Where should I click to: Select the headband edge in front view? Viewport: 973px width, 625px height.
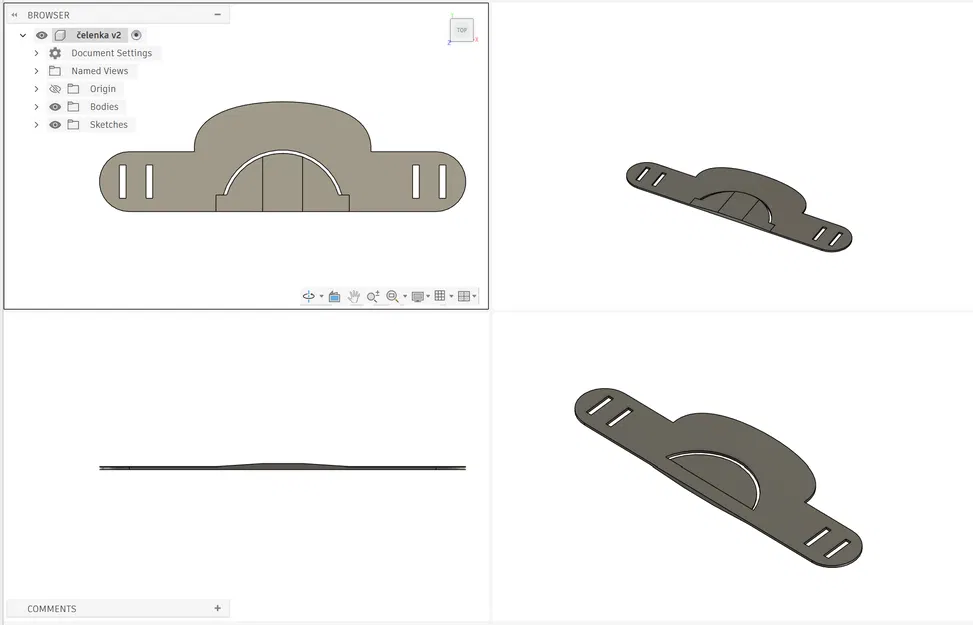(282, 467)
